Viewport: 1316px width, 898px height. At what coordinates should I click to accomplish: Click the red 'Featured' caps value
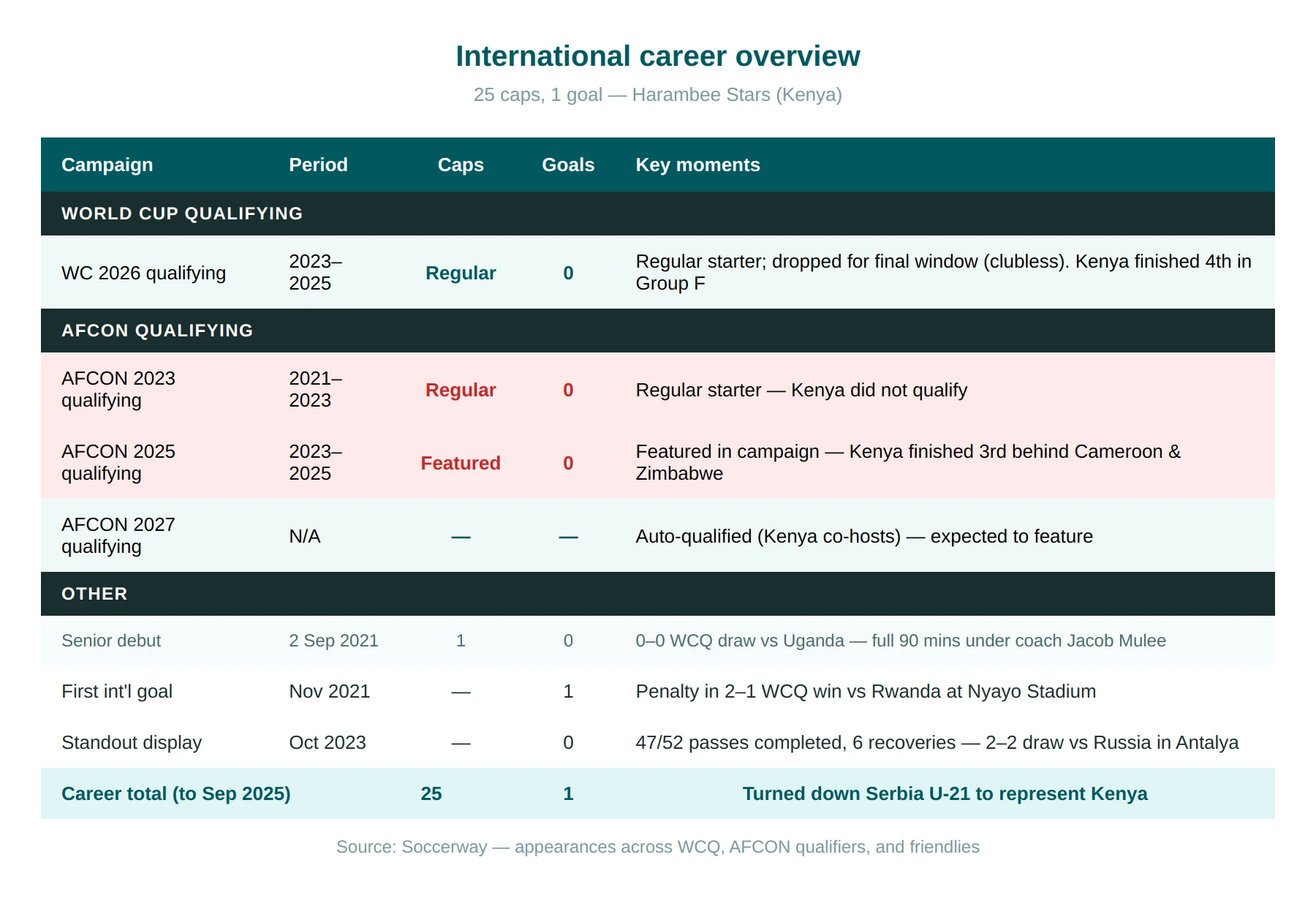point(461,463)
